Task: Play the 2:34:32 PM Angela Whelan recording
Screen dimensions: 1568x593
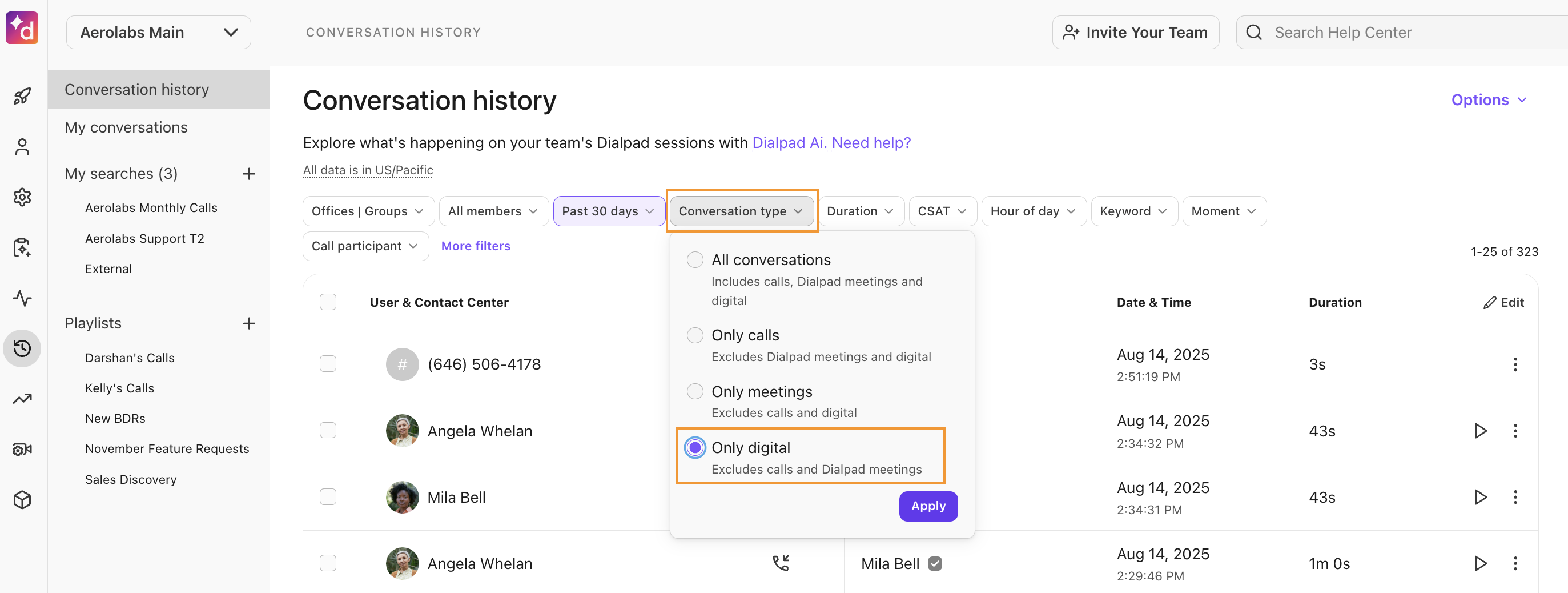Action: click(x=1480, y=431)
